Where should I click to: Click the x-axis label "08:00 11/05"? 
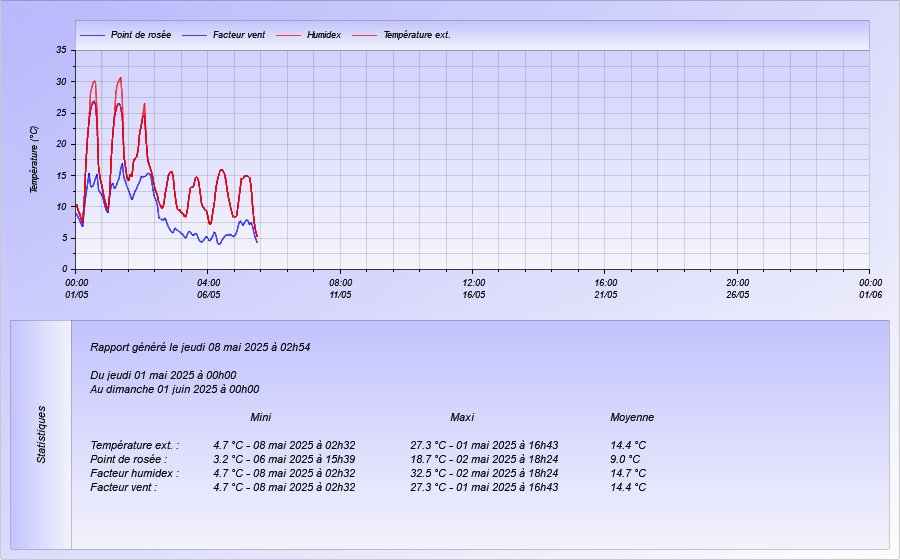coord(340,289)
